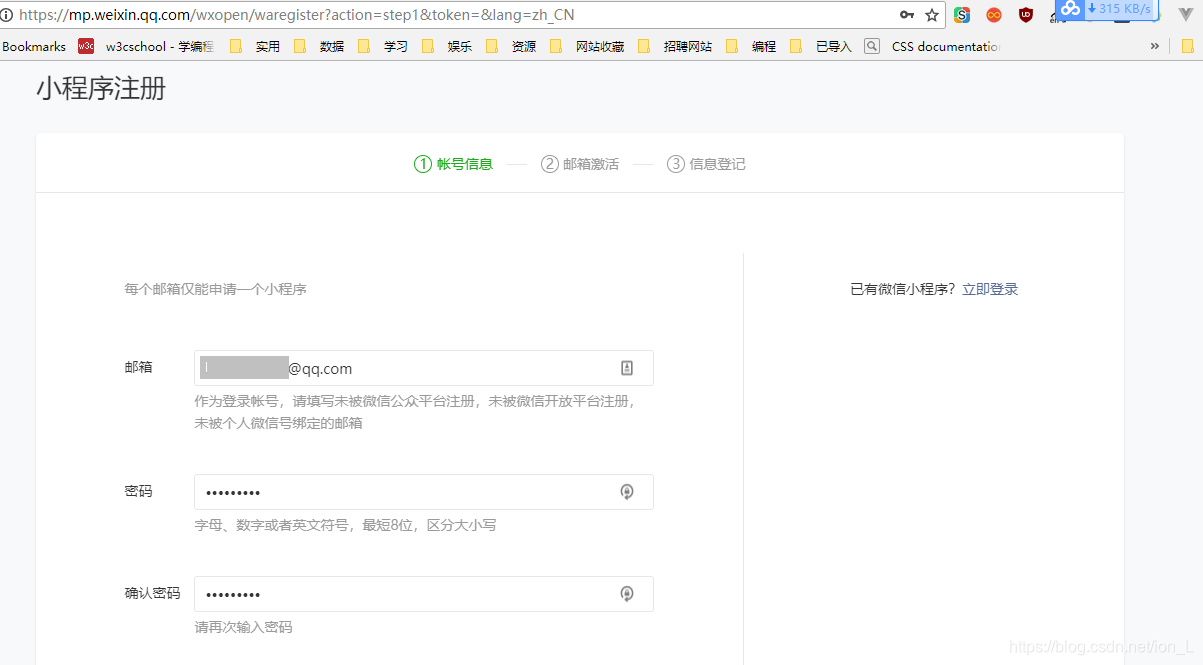Bookmark this page with the star icon
Image resolution: width=1203 pixels, height=665 pixels.
point(932,15)
